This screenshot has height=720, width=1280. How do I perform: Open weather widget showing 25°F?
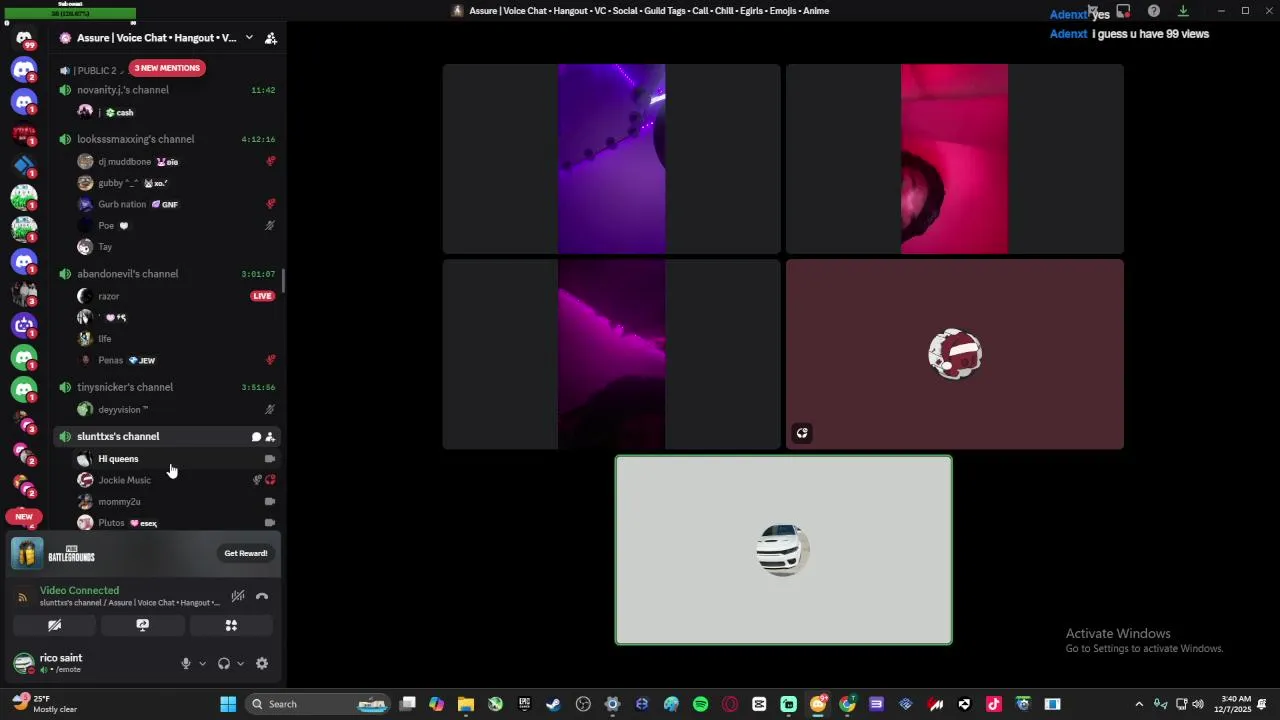(x=45, y=704)
